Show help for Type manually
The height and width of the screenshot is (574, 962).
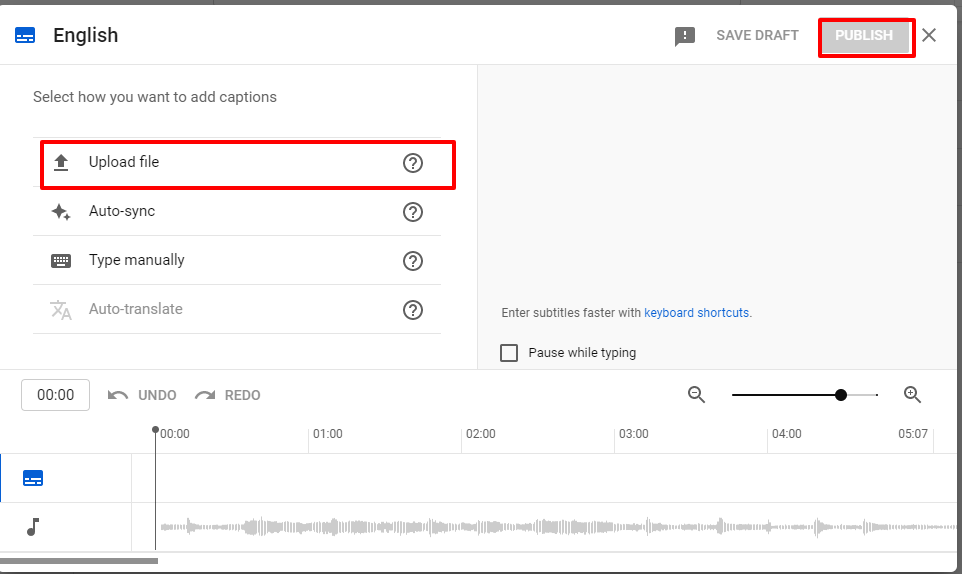pos(413,261)
